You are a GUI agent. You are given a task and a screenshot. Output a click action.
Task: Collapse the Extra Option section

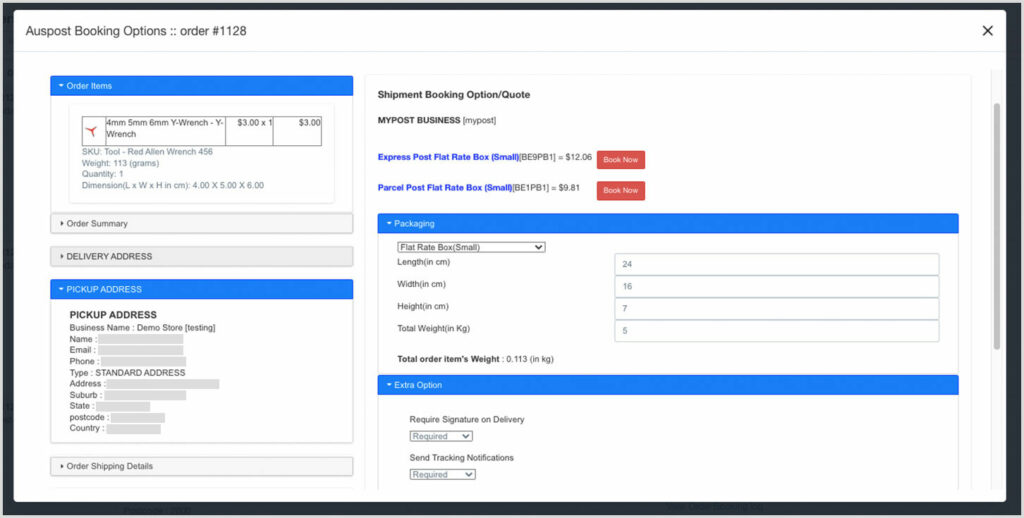tap(668, 385)
